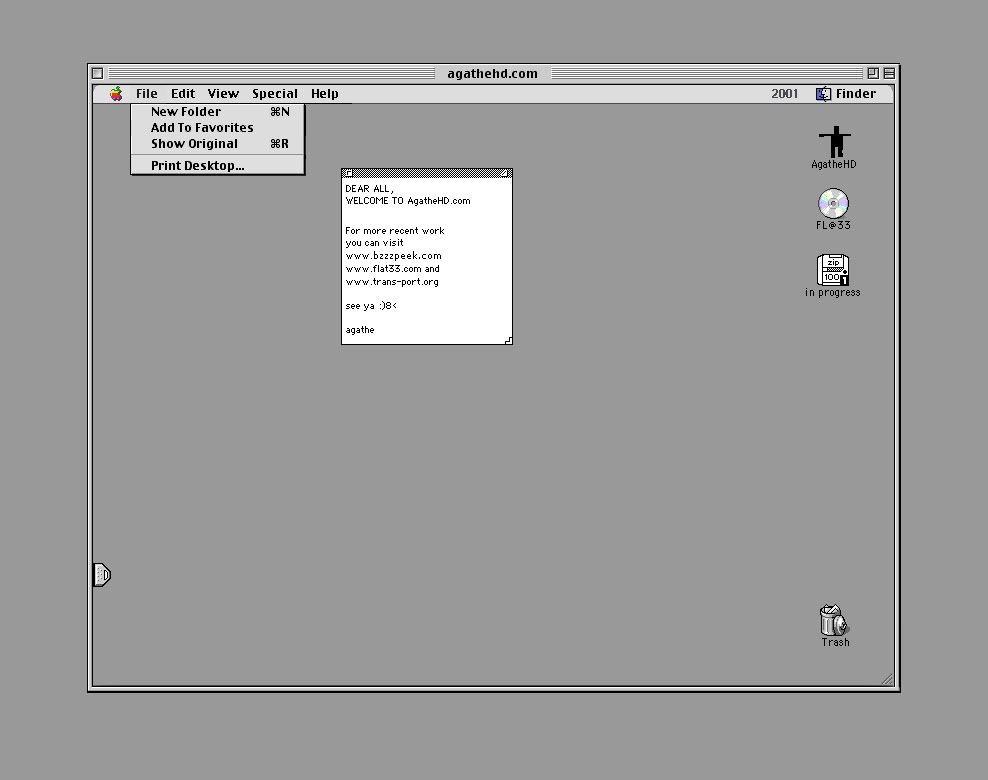The image size is (988, 780).
Task: Click the Finder application icon in menu bar
Action: pos(824,94)
